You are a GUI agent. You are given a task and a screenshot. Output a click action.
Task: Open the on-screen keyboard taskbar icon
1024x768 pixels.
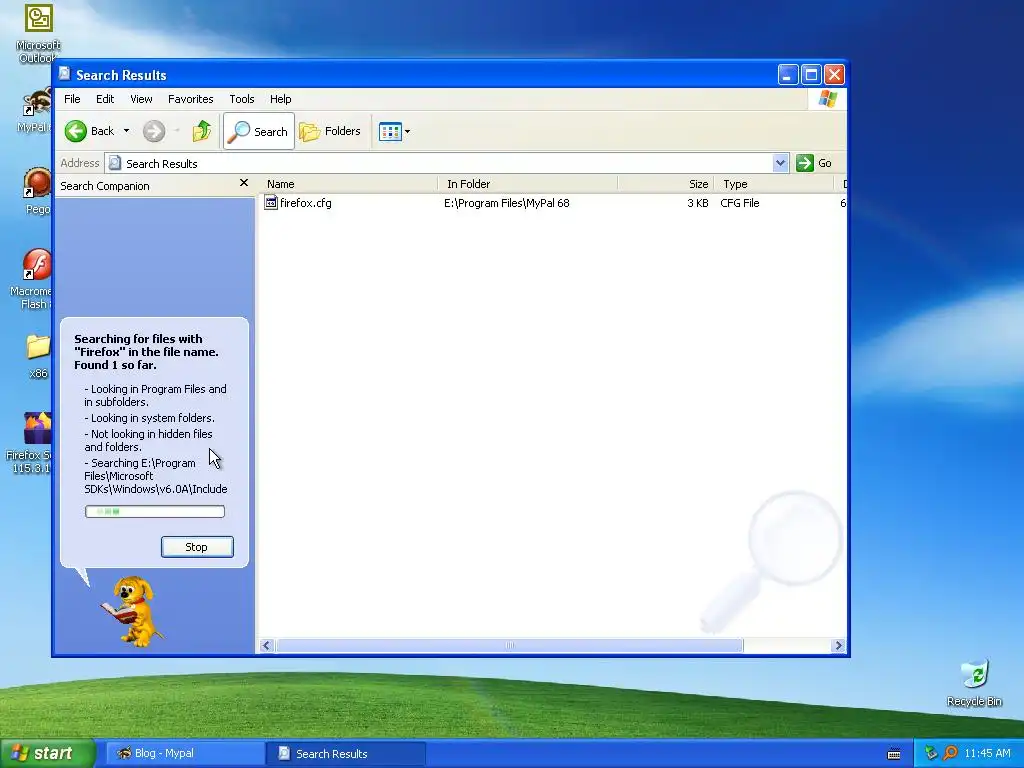(894, 754)
